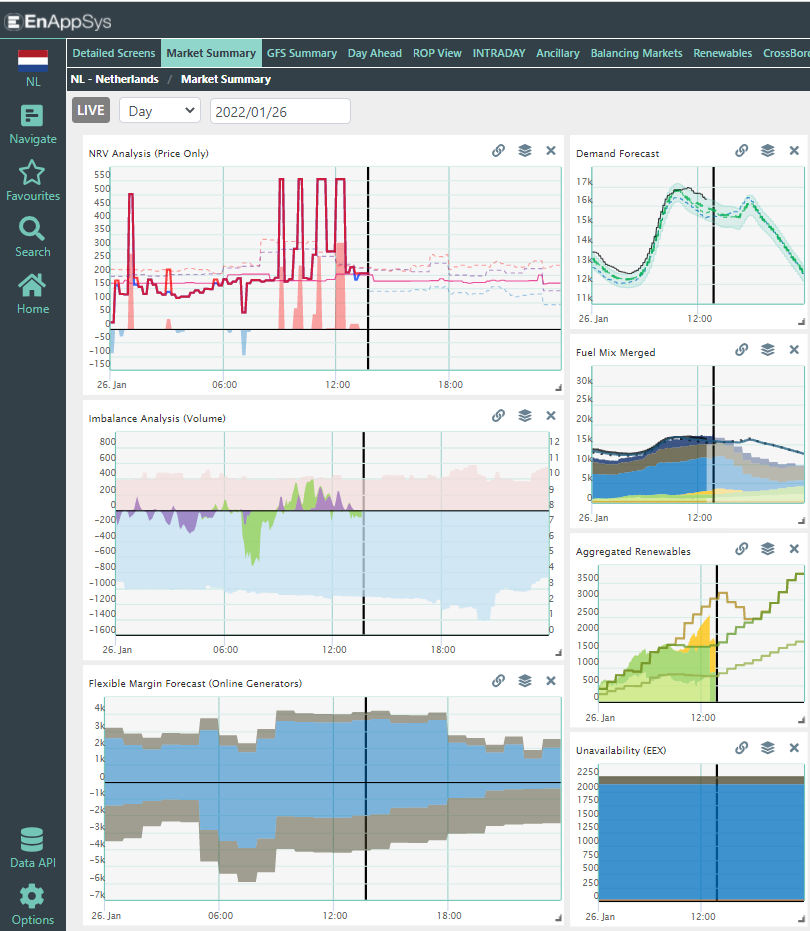Click the date field 2022/01/26
The image size is (810, 931).
280,112
